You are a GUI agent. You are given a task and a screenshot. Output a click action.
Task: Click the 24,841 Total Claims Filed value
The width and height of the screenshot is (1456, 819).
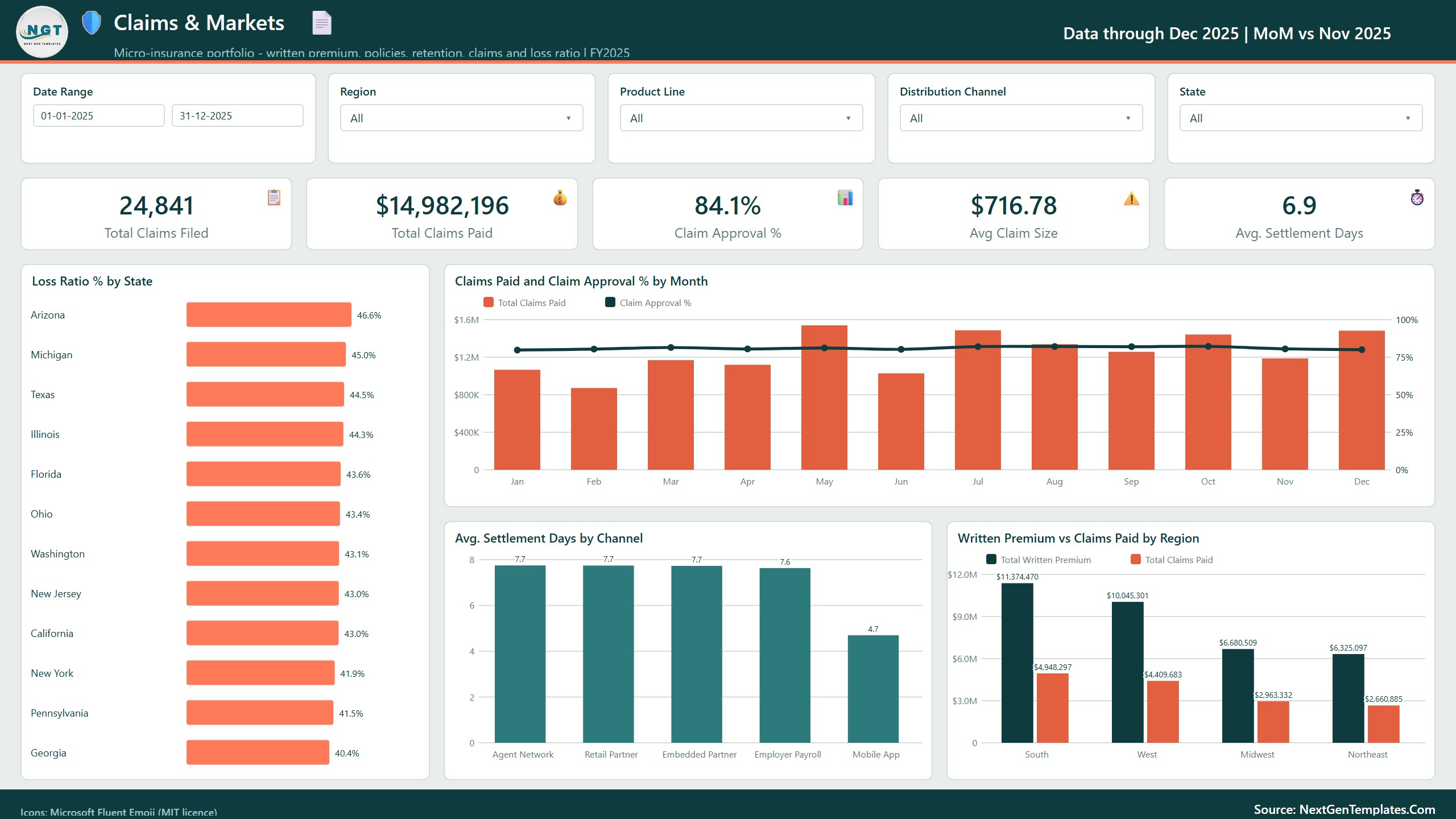156,205
